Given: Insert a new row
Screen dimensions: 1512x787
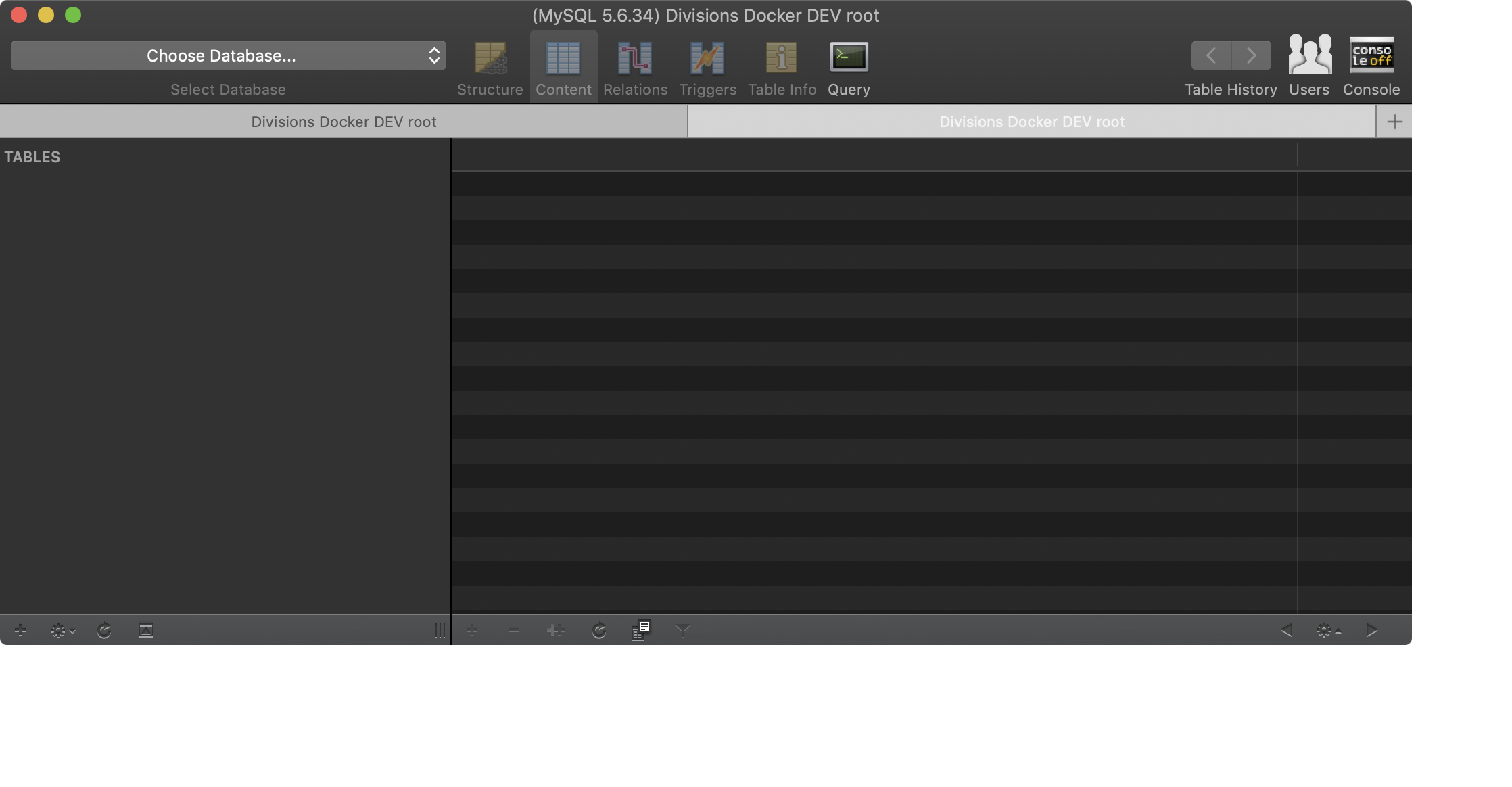Looking at the screenshot, I should pyautogui.click(x=472, y=630).
